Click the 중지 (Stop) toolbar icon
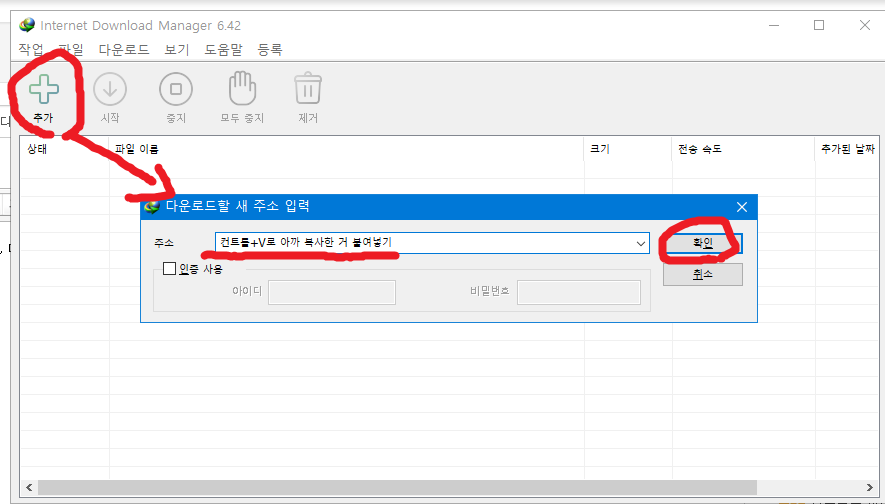The image size is (885, 504). pos(176,89)
